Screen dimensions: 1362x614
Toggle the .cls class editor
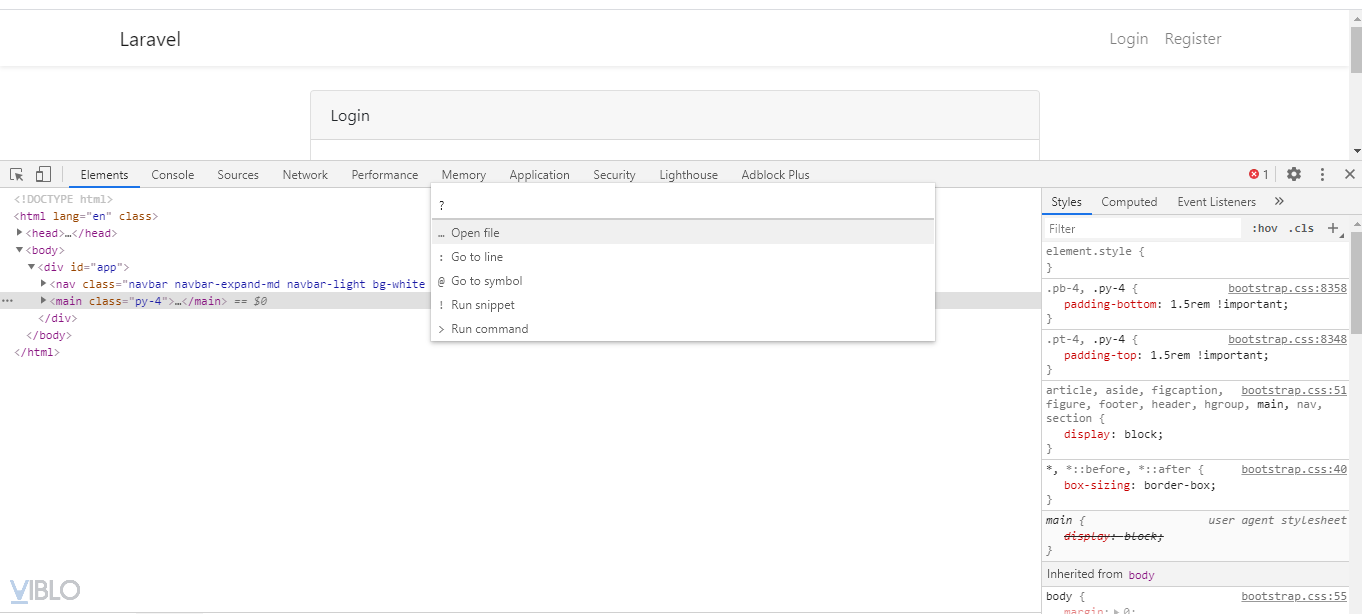click(x=1301, y=228)
